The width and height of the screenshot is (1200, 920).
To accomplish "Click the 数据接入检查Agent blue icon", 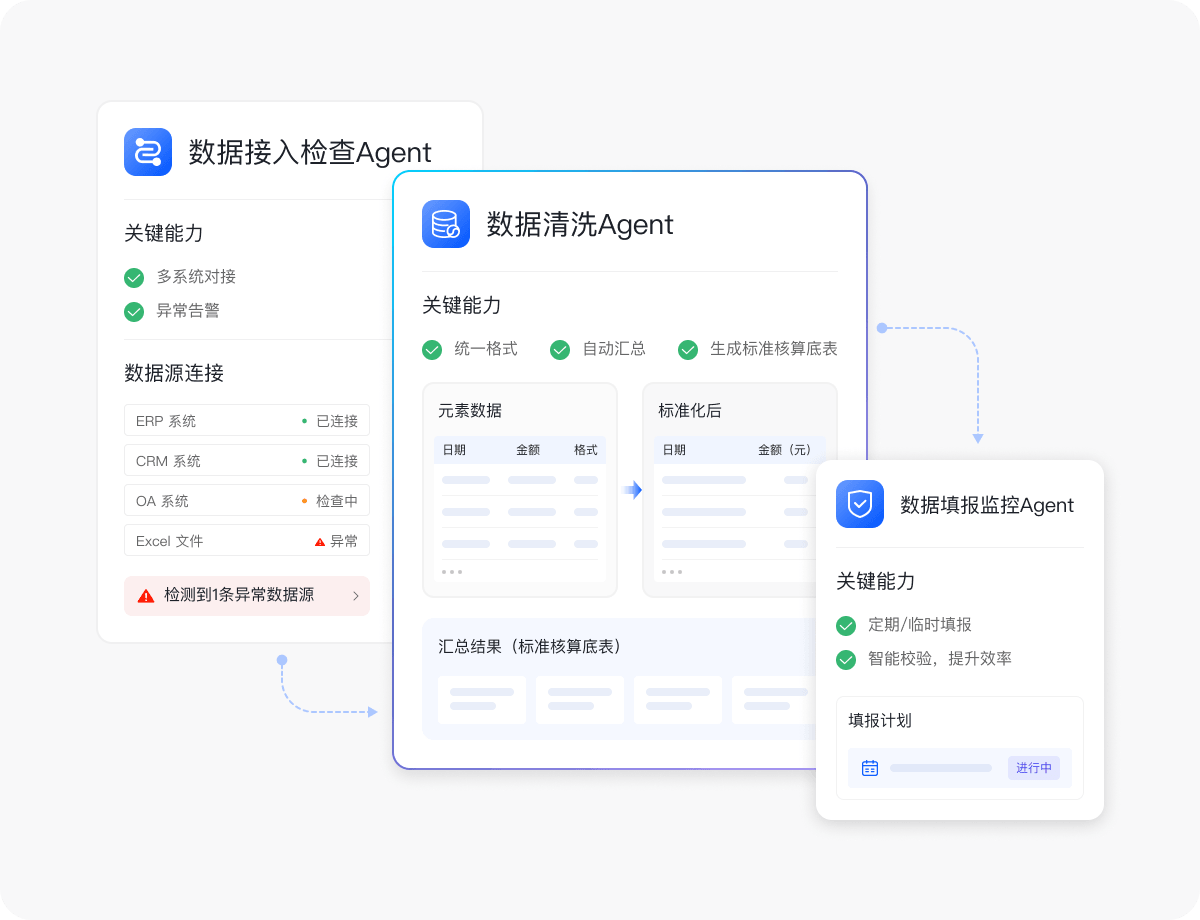I will tap(148, 152).
